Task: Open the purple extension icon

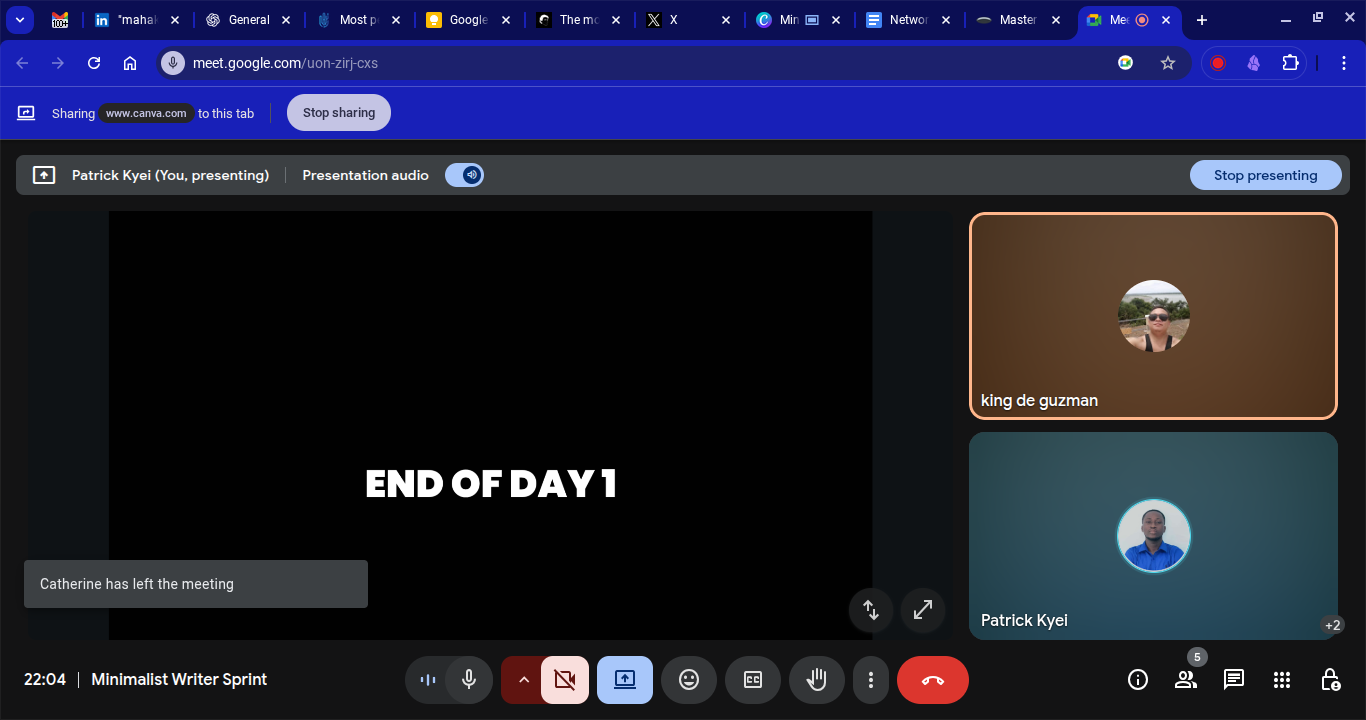Action: point(1254,63)
